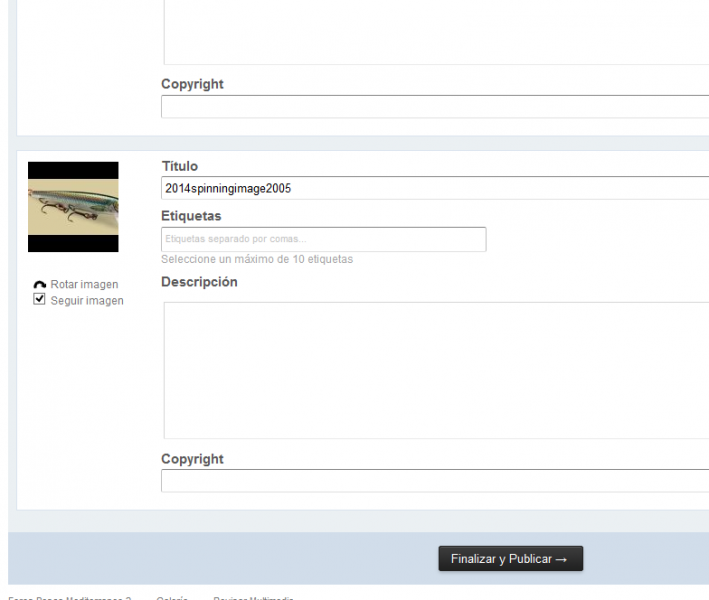Open the Foros Pesca Mediterraneo footer link

tap(70, 597)
